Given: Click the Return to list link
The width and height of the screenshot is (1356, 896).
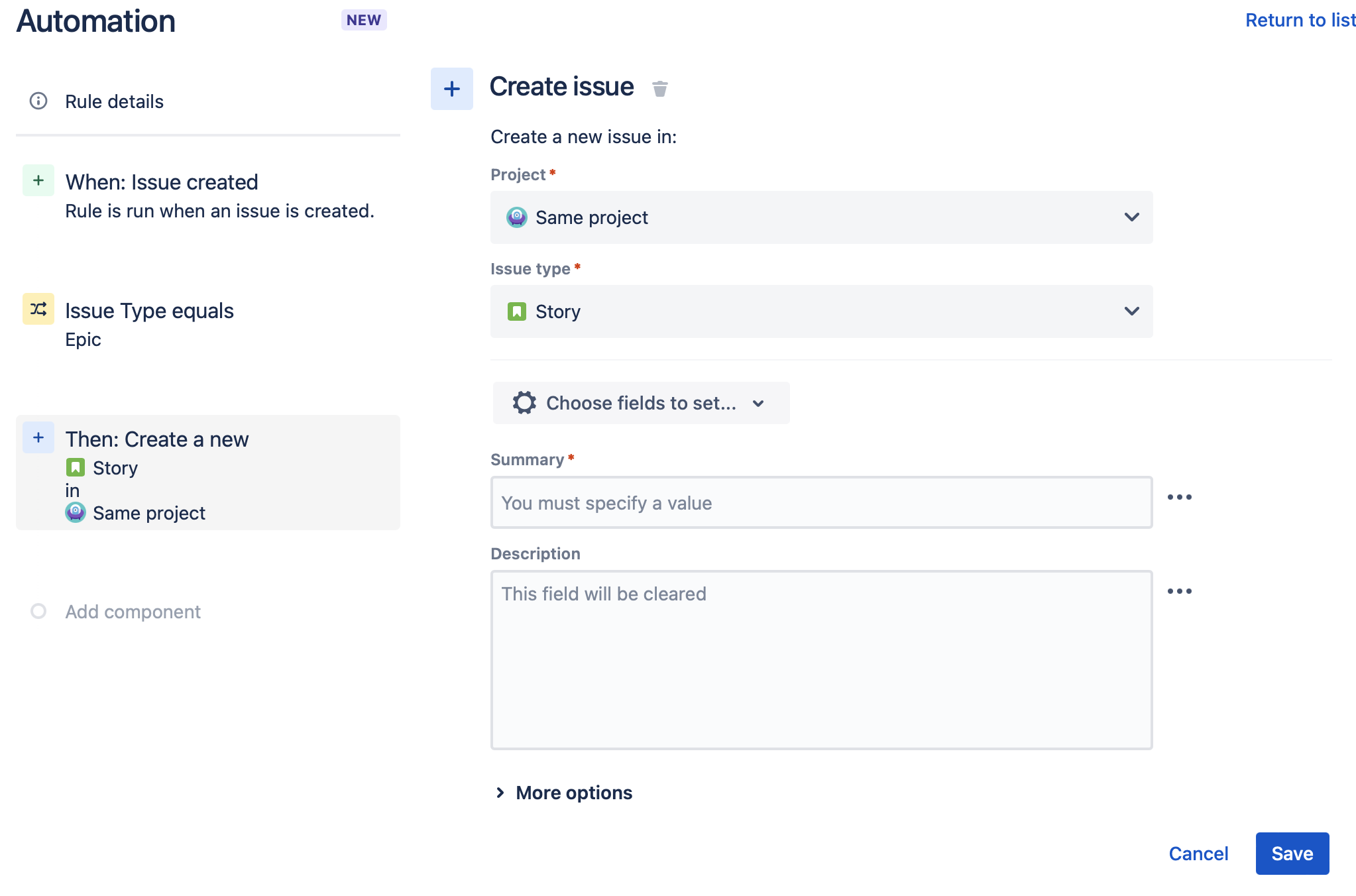Looking at the screenshot, I should point(1300,20).
